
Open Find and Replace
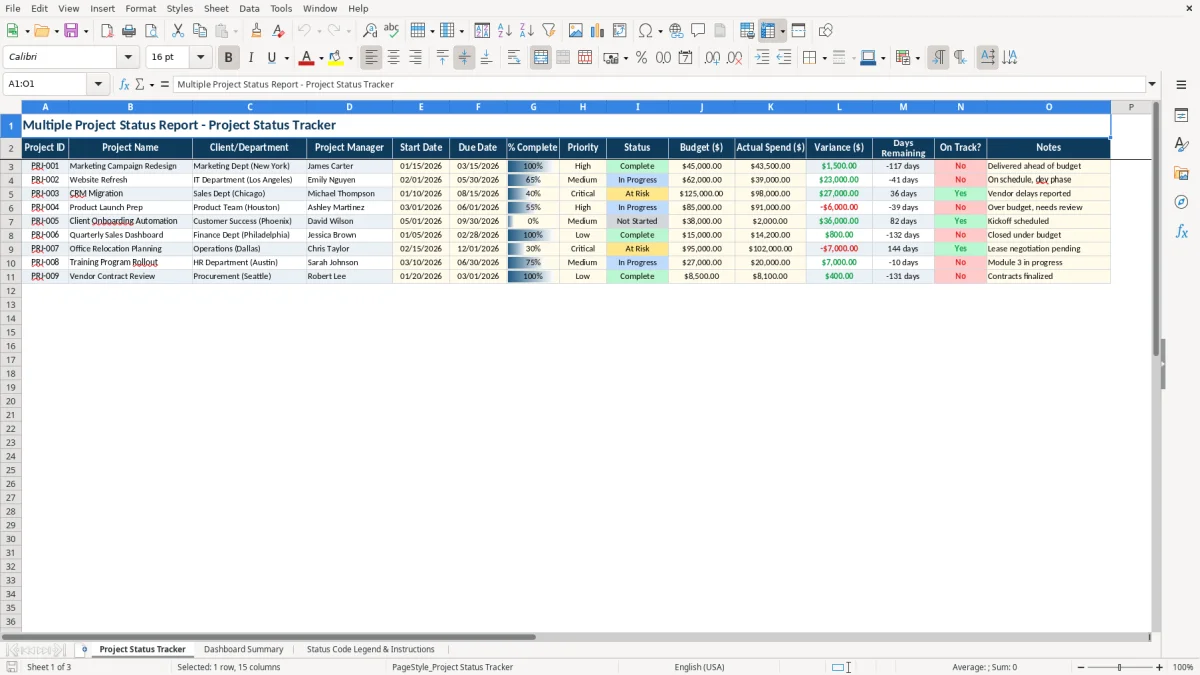click(x=369, y=31)
